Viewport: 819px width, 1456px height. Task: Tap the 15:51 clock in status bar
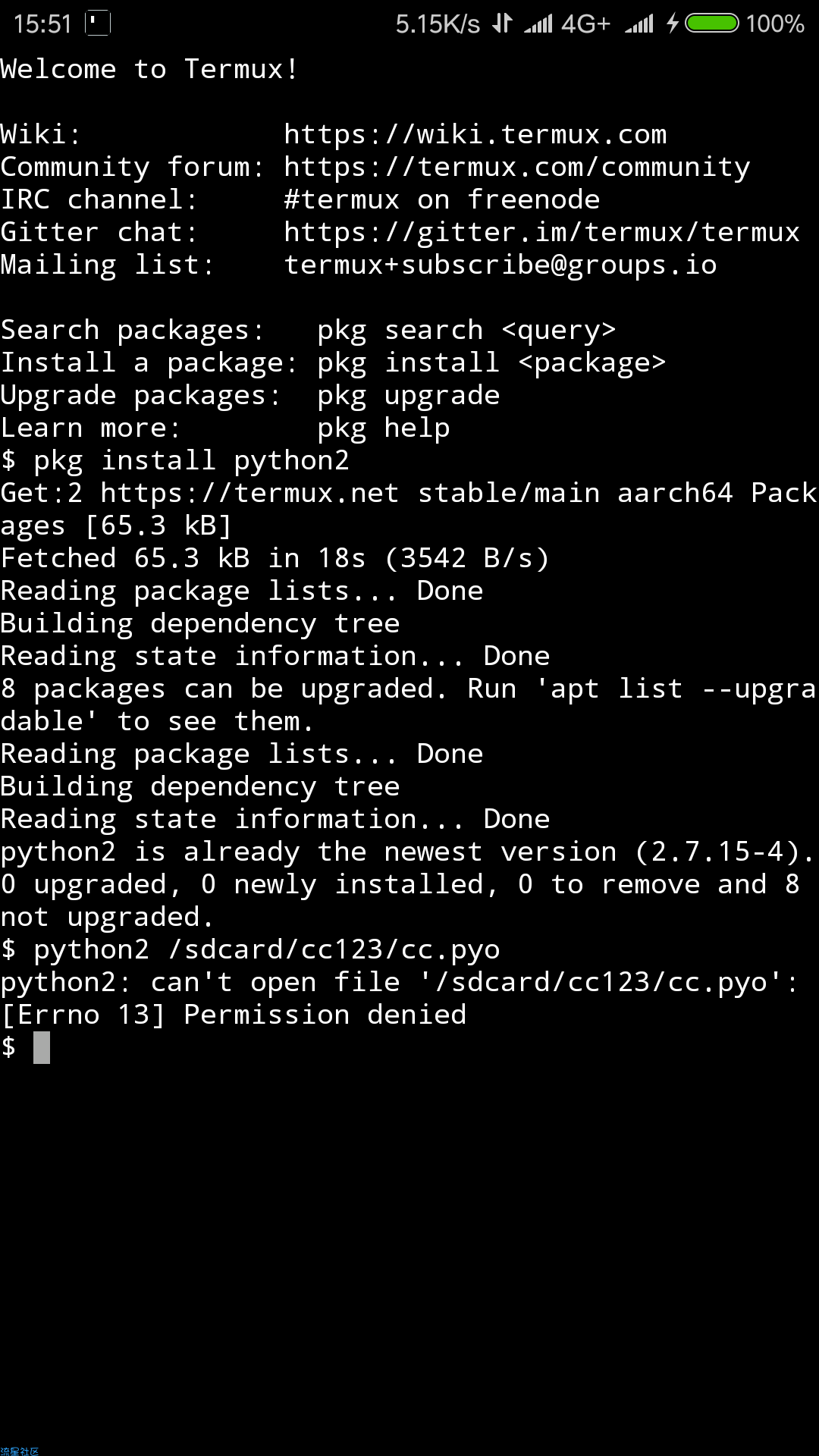42,24
